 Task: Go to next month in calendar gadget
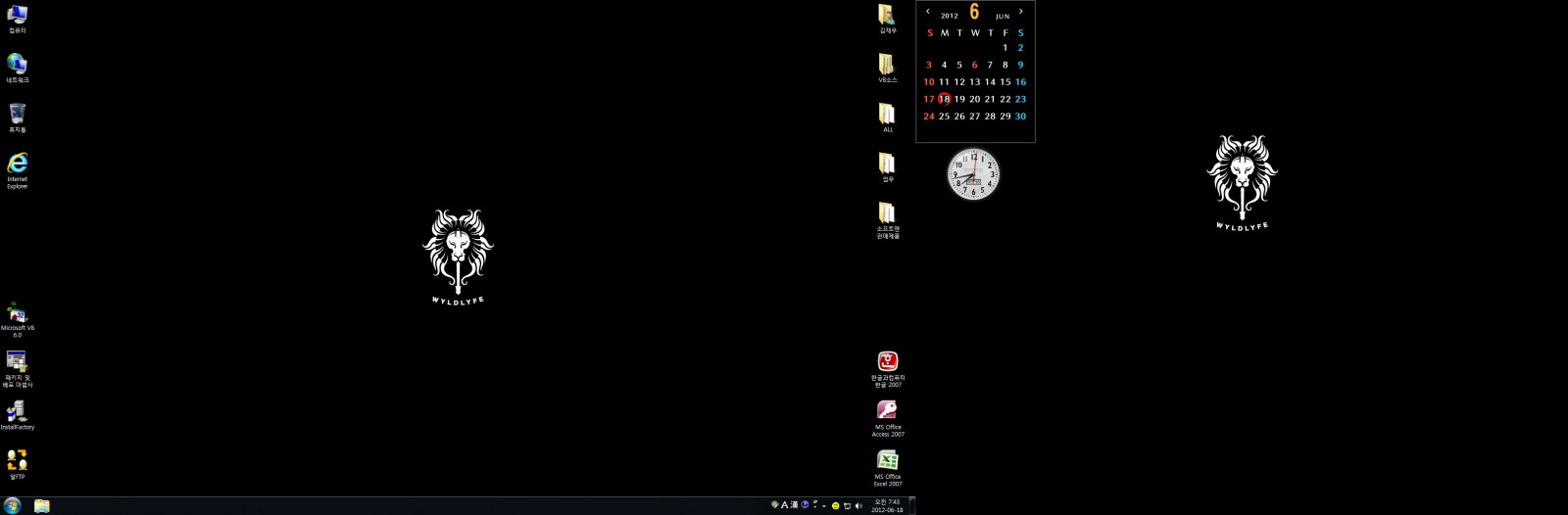click(1021, 12)
